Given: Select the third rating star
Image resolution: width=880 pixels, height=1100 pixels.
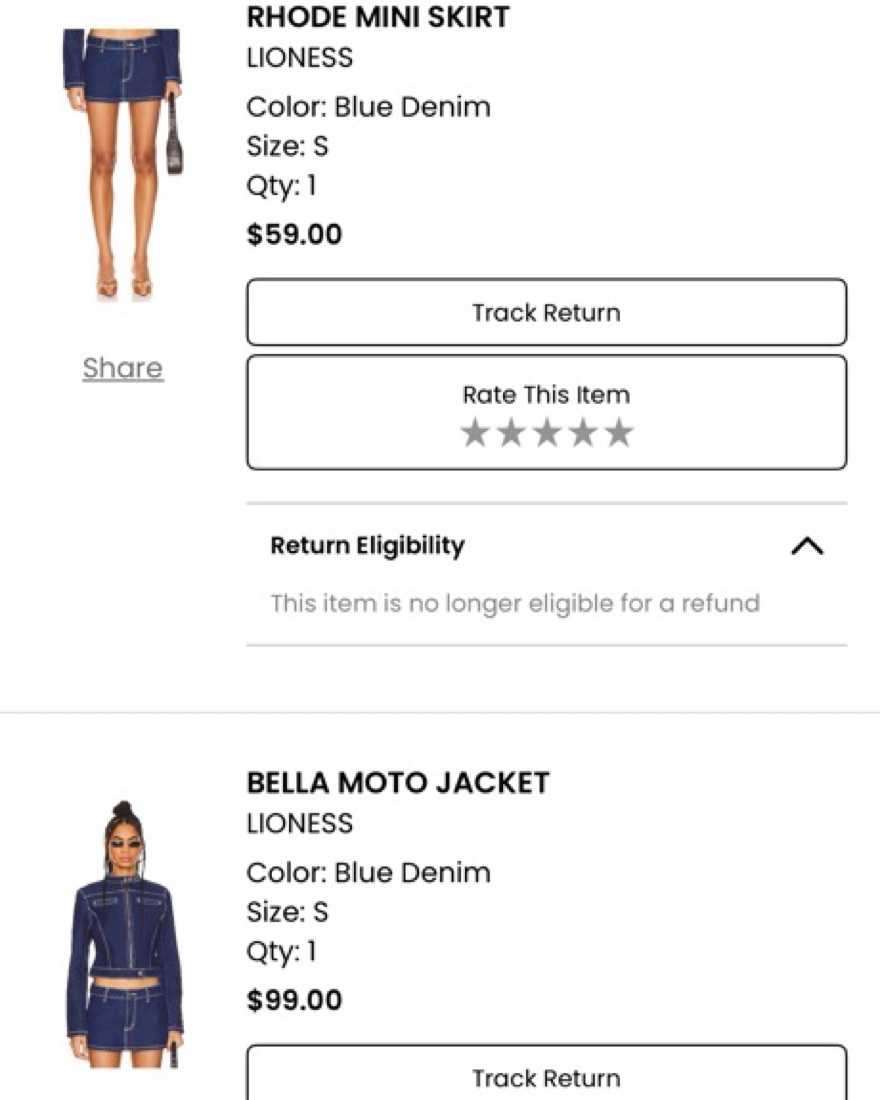Looking at the screenshot, I should tap(547, 433).
